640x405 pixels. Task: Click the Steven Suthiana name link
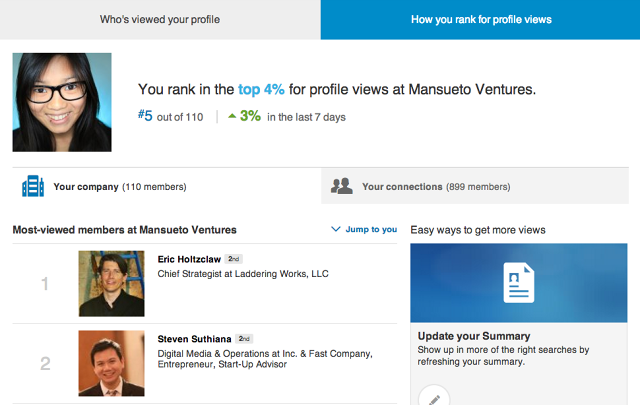[194, 339]
